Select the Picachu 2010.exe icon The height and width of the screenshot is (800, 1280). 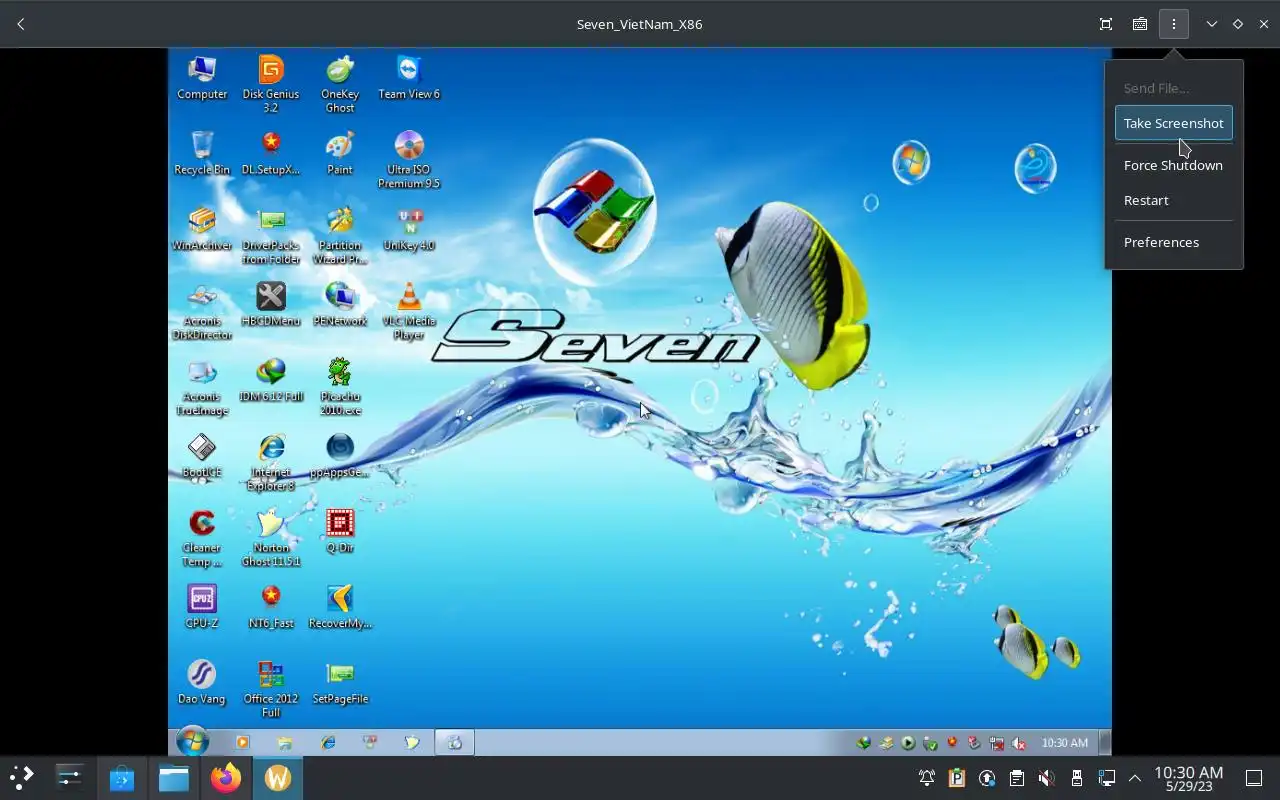coord(340,388)
